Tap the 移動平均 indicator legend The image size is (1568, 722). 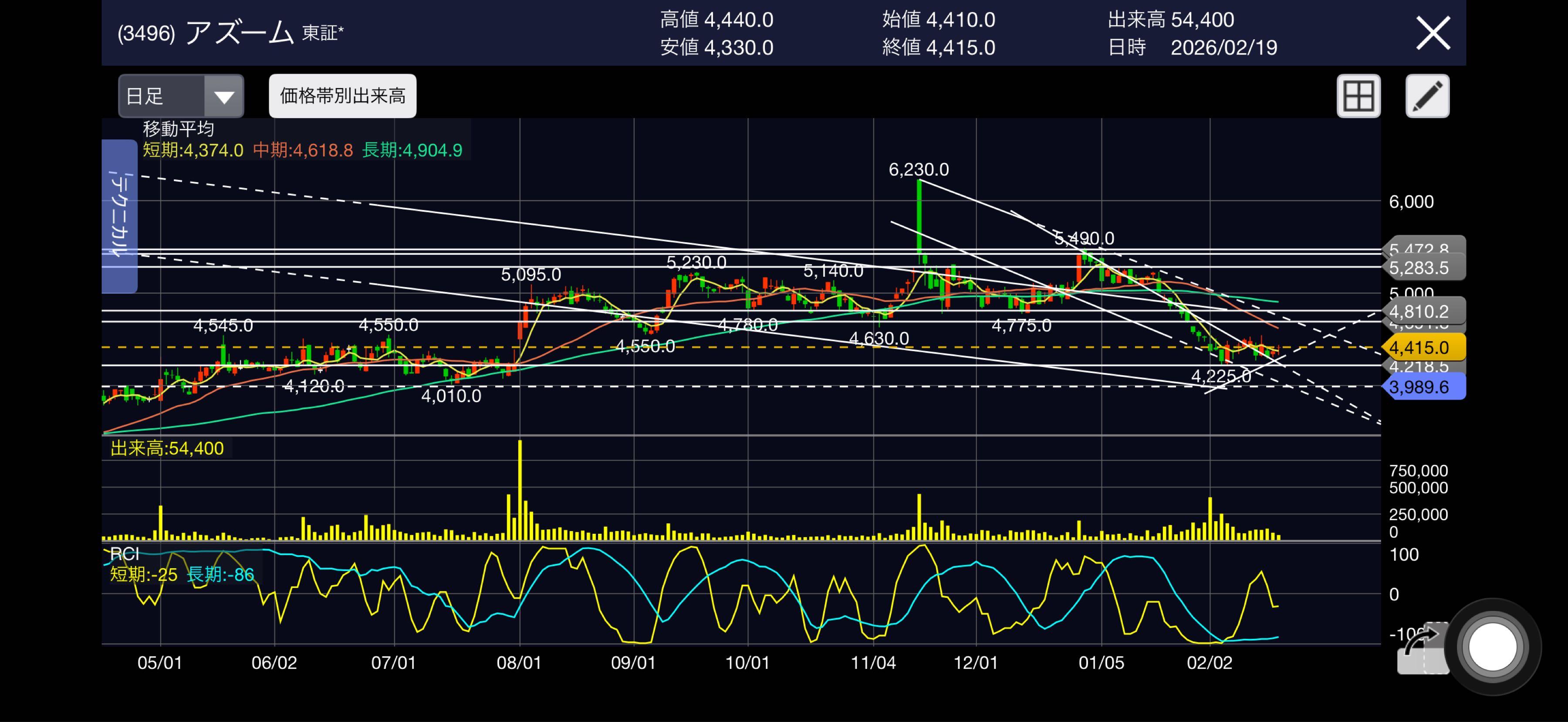tap(178, 129)
